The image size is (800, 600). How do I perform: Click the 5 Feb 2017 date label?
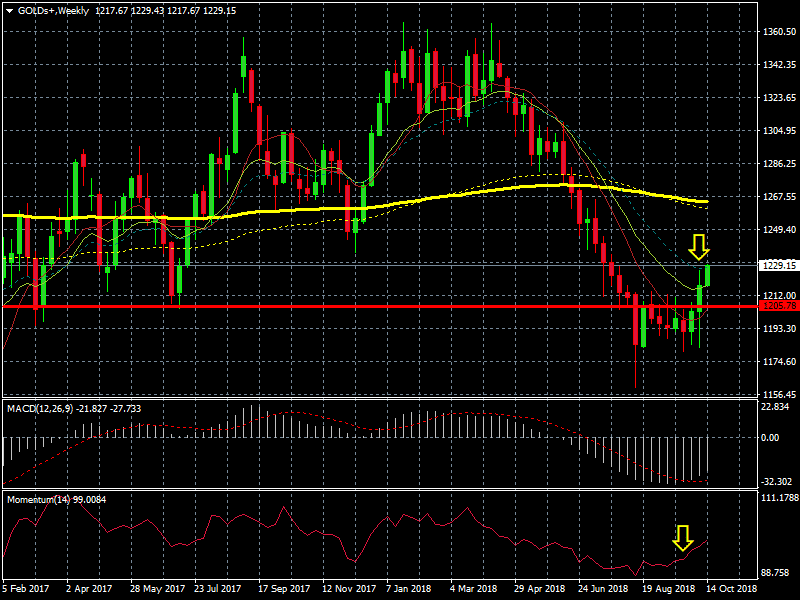[x=28, y=589]
